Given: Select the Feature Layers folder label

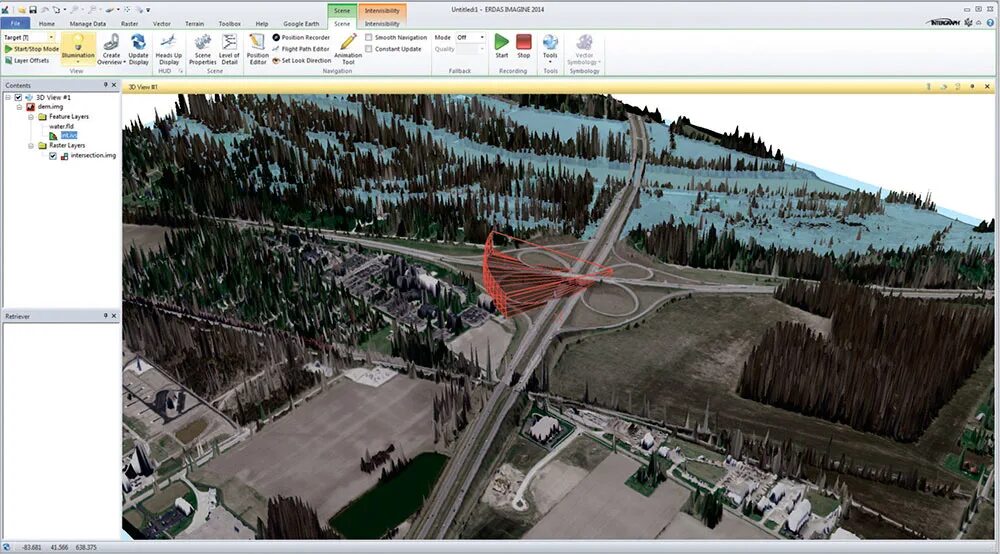Looking at the screenshot, I should pos(69,117).
